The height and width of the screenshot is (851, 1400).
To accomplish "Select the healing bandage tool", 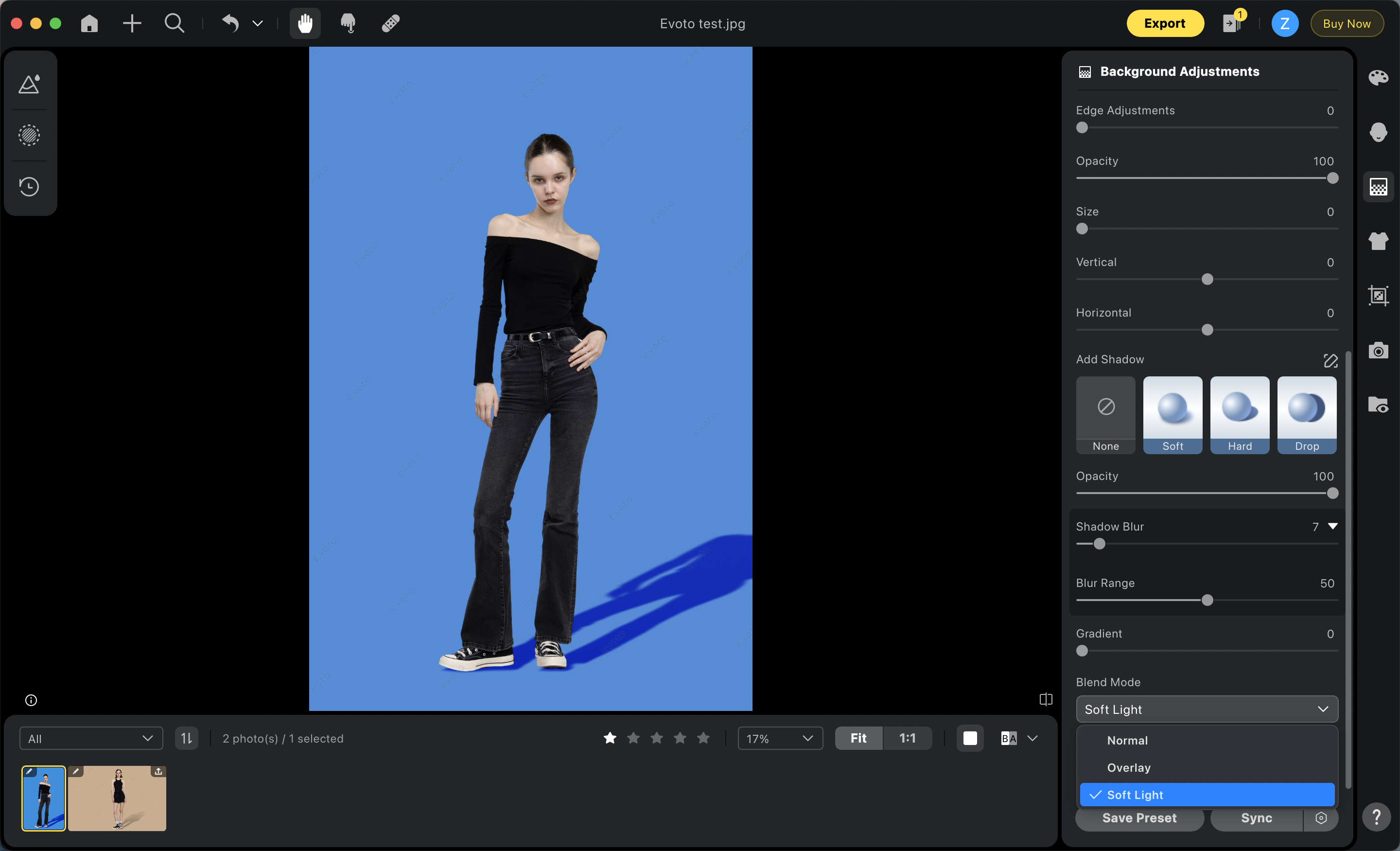I will tap(391, 23).
